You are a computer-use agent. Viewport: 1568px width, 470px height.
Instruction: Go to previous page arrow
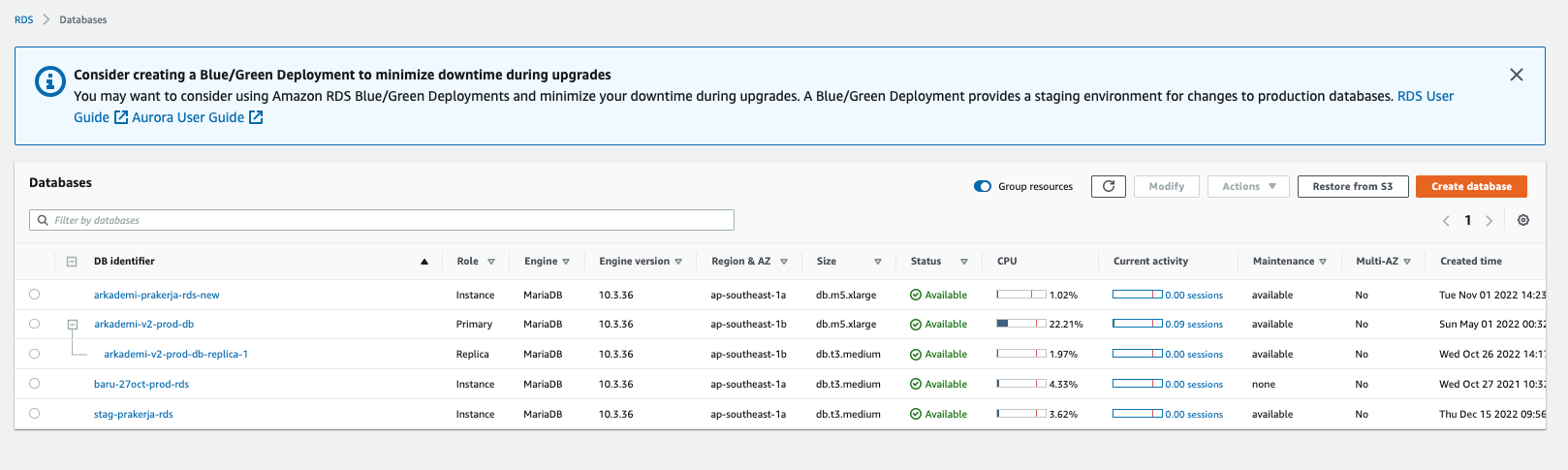pos(1446,221)
